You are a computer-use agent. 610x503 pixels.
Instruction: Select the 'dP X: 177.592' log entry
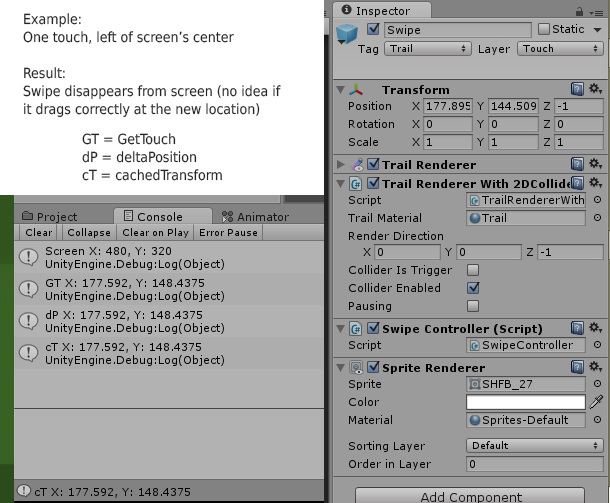pyautogui.click(x=169, y=321)
